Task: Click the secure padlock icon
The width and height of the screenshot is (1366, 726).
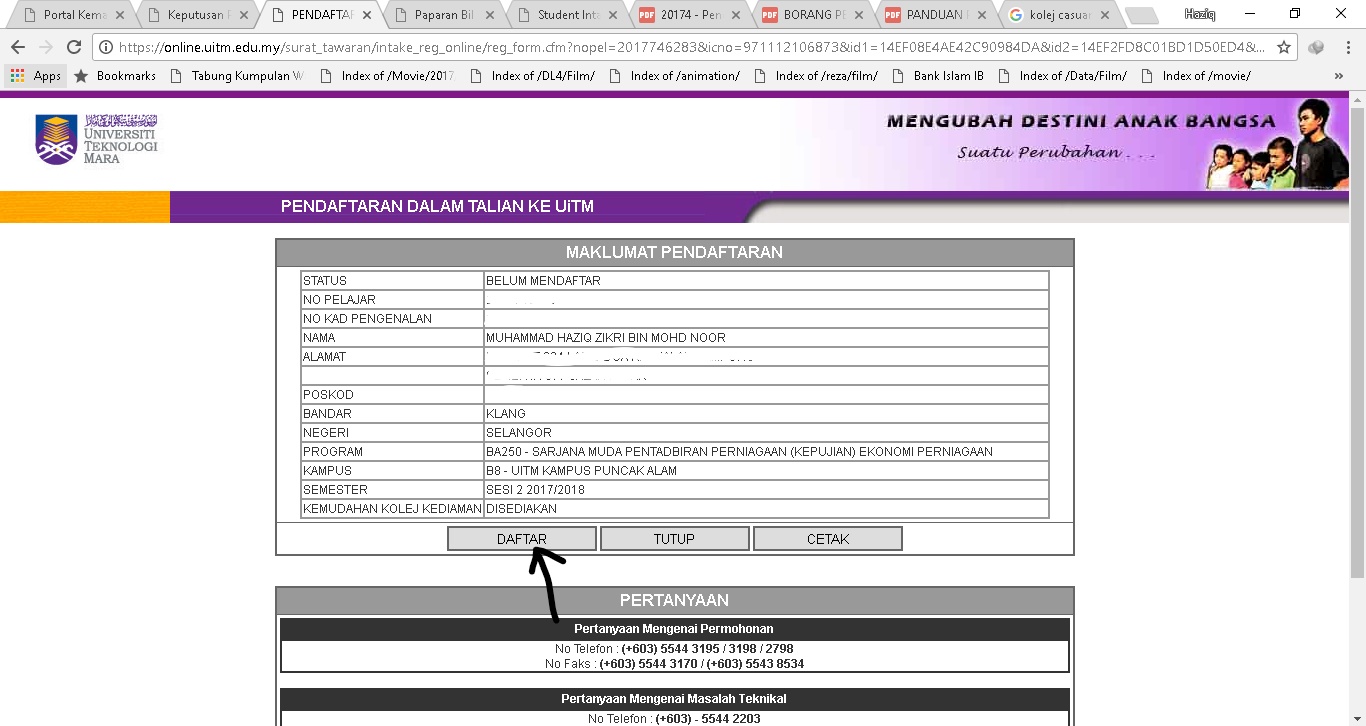Action: tap(106, 47)
